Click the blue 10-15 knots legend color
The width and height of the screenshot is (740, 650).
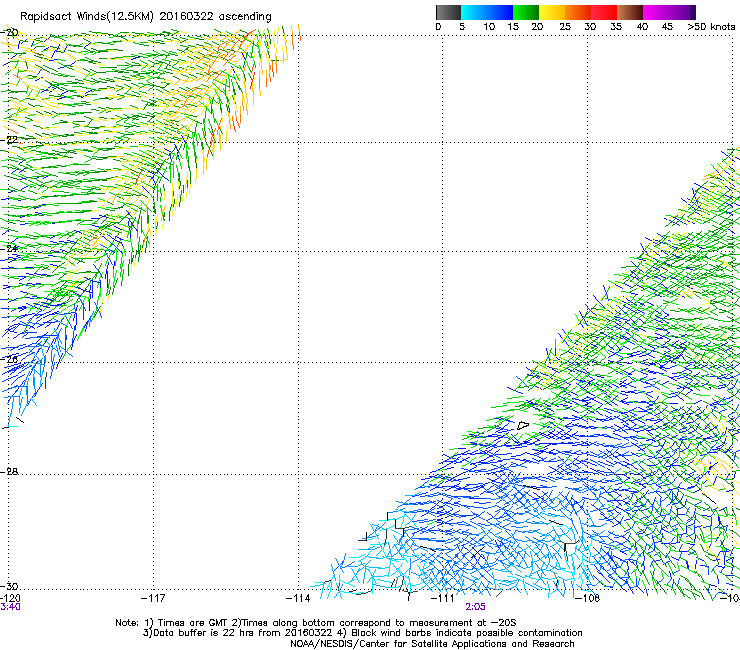click(x=500, y=12)
